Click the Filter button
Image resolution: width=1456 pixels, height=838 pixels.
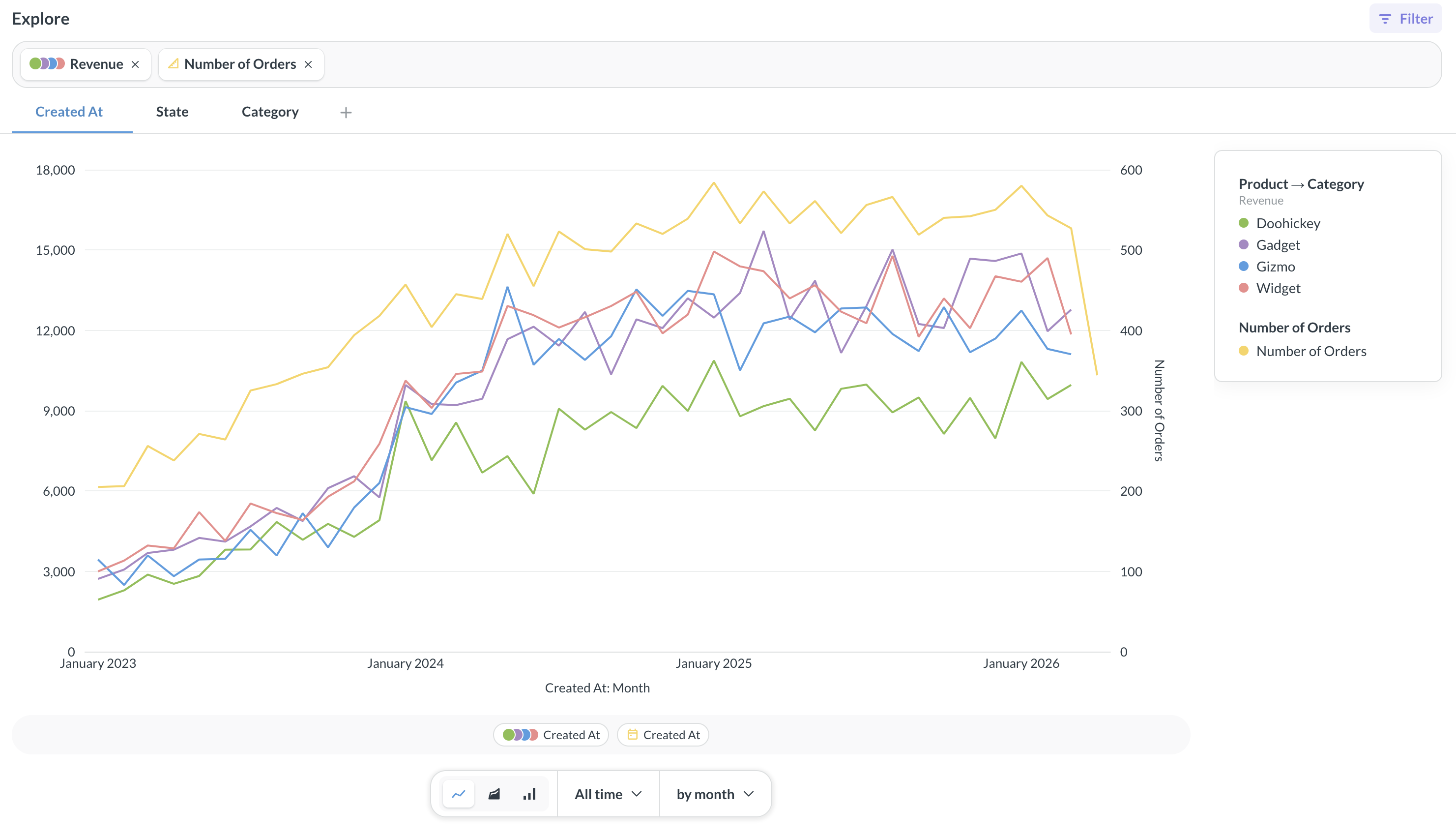(1405, 18)
